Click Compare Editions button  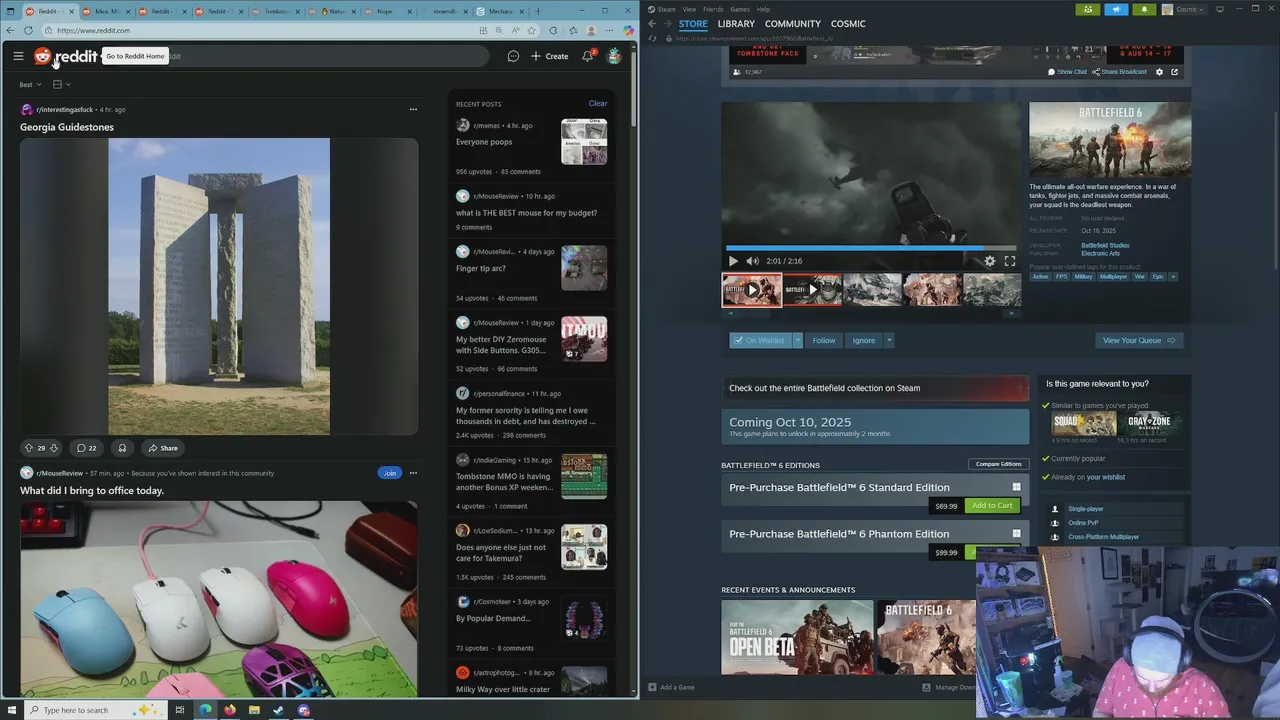(998, 464)
